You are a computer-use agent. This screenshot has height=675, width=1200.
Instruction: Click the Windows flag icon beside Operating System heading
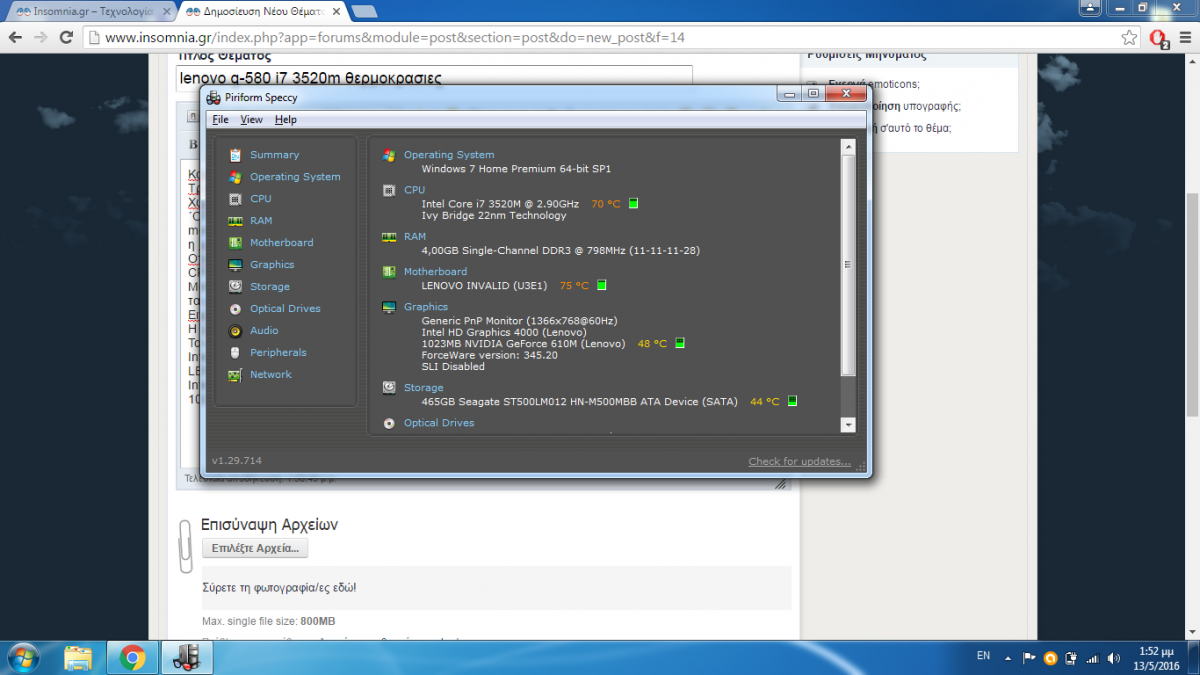(389, 155)
